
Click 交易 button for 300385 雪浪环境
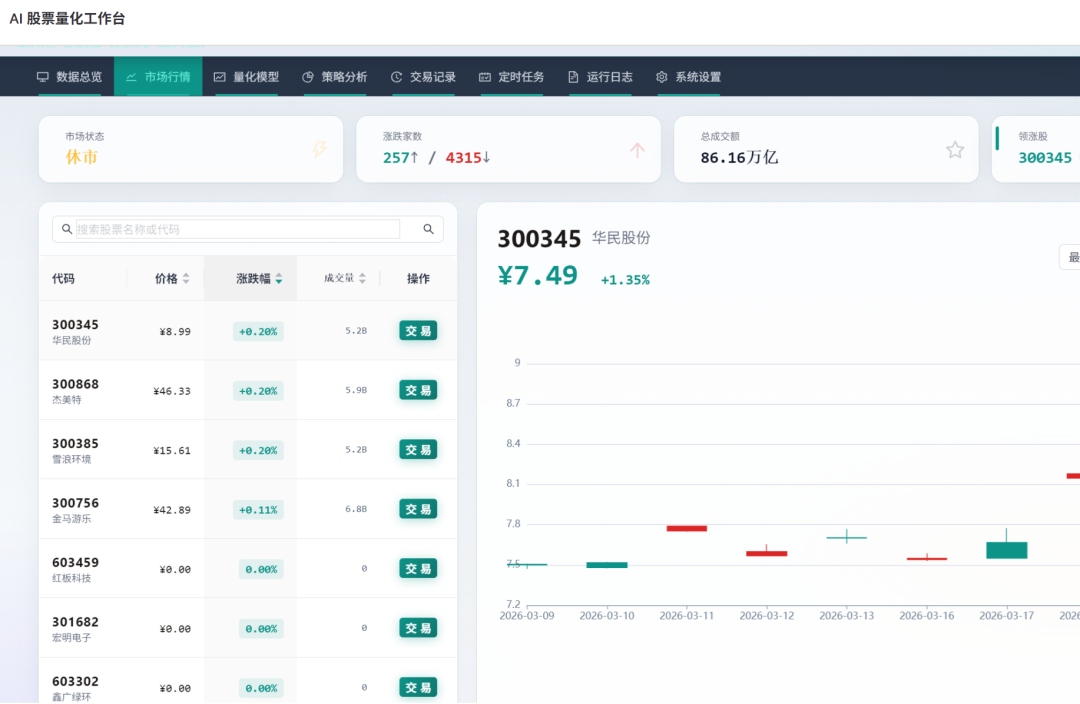pos(418,450)
